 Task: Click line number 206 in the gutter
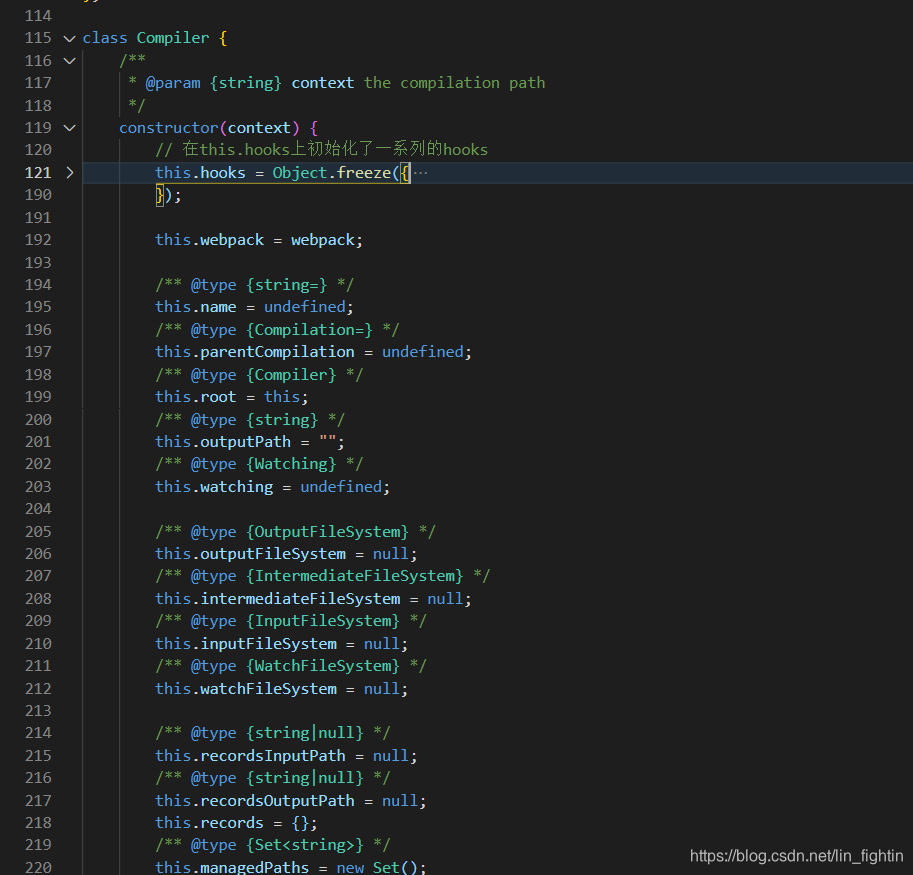click(x=38, y=554)
